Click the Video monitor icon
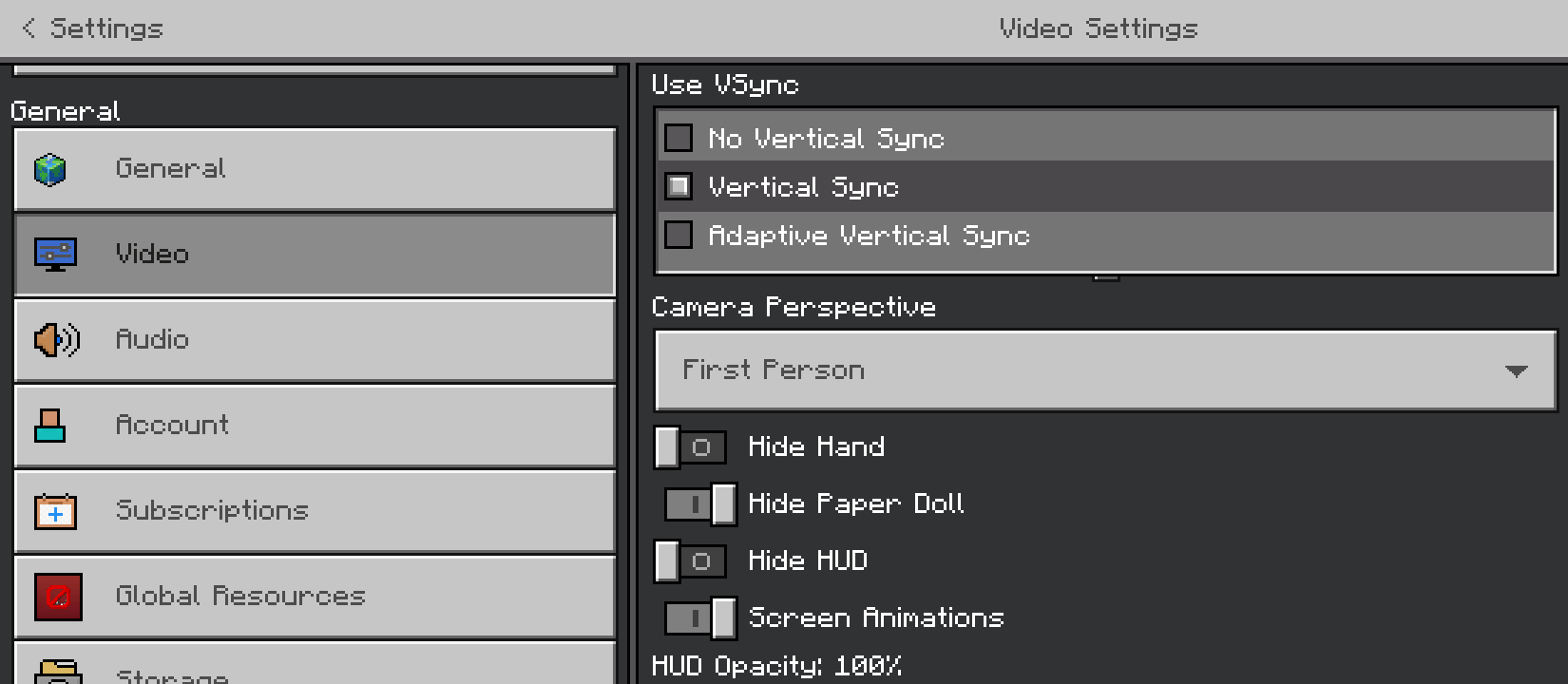This screenshot has width=1568, height=684. point(55,255)
